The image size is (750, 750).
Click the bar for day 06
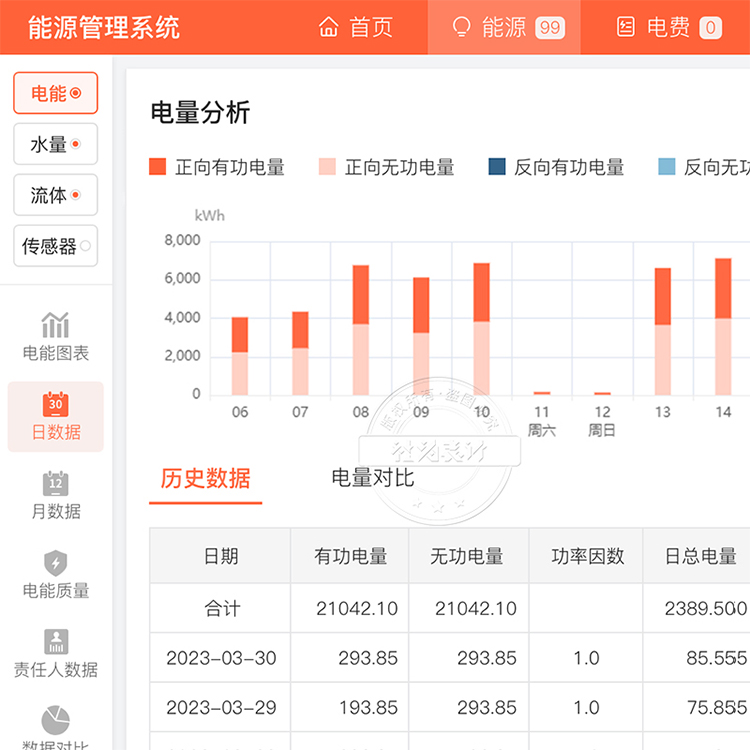[240, 356]
